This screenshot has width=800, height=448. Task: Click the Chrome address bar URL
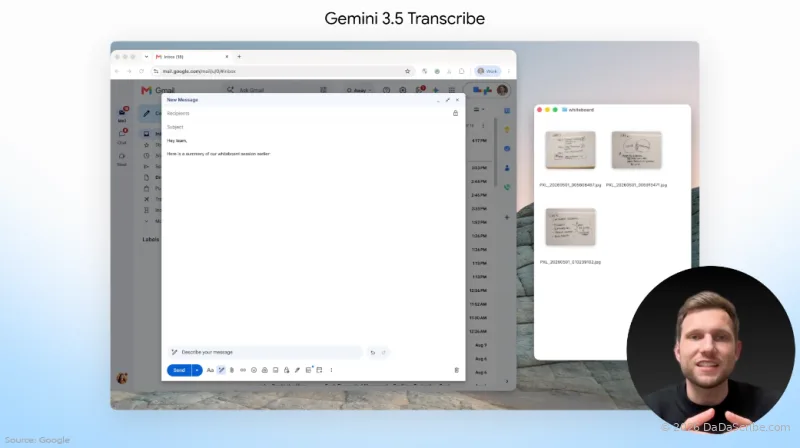(199, 71)
